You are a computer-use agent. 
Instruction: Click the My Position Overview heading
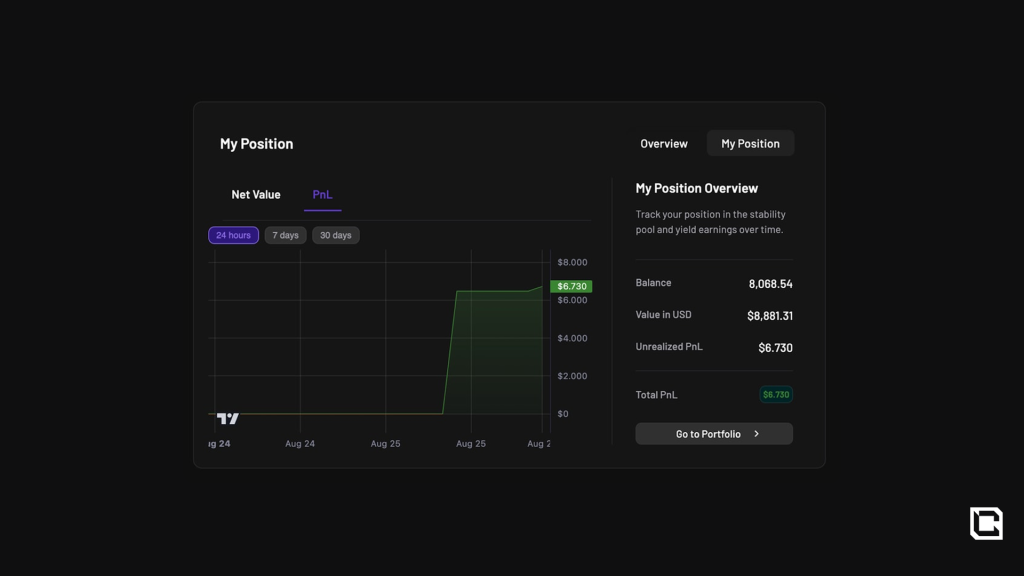[696, 189]
